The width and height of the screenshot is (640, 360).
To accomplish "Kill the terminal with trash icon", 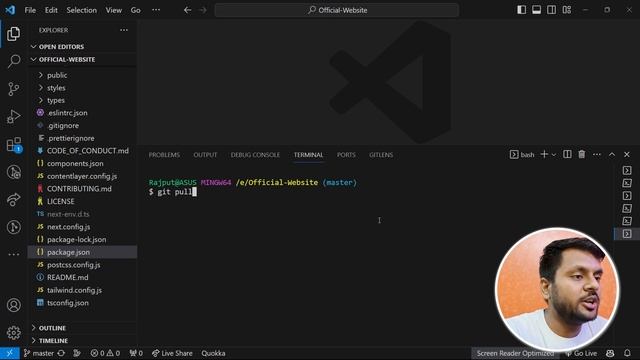I will pos(582,154).
